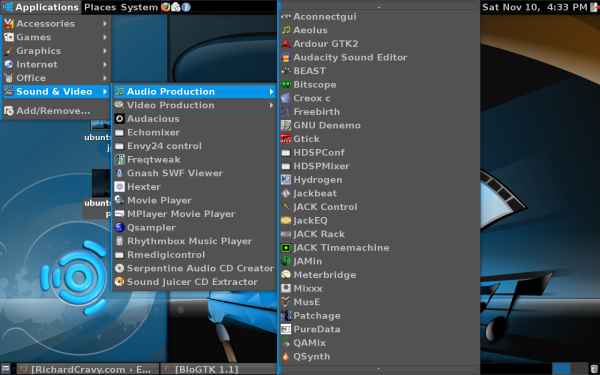Click the GNU Denemo icon
The image size is (600, 375).
click(286, 125)
